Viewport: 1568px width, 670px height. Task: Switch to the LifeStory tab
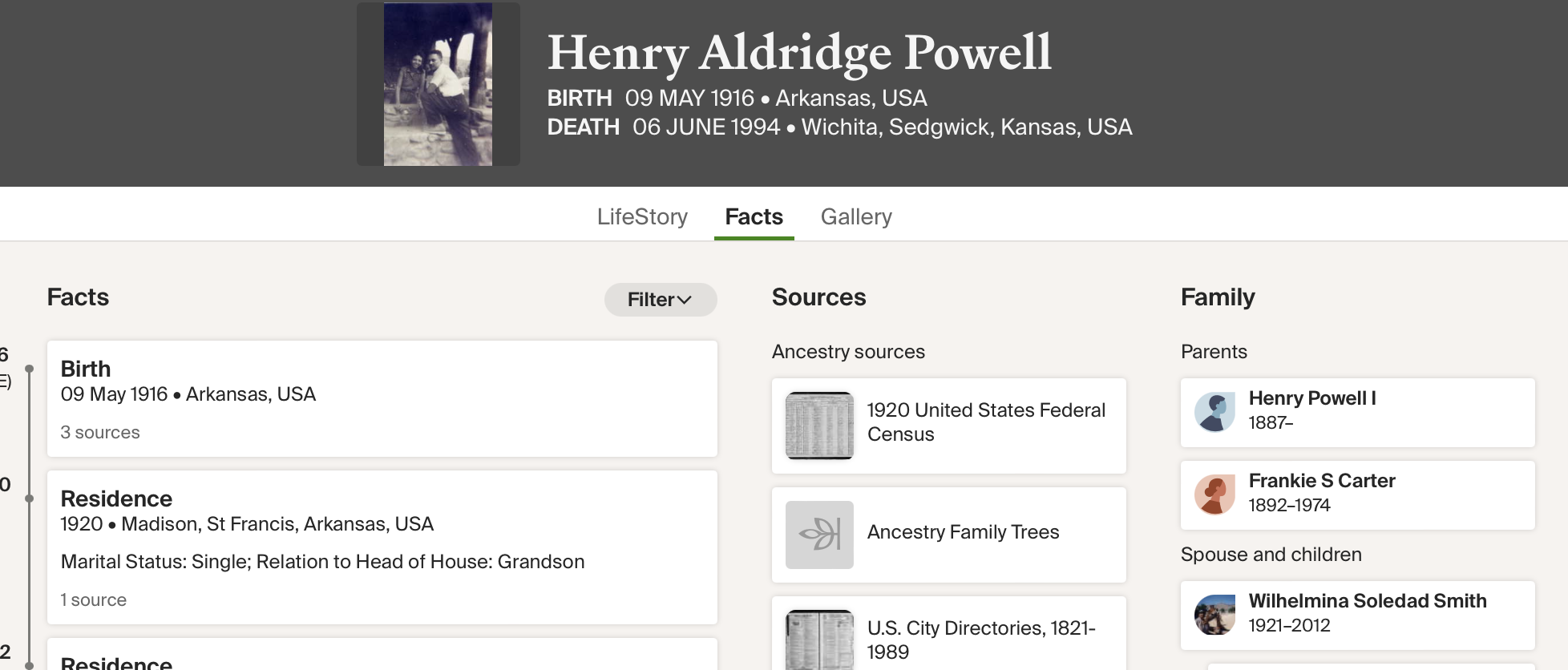click(x=642, y=216)
